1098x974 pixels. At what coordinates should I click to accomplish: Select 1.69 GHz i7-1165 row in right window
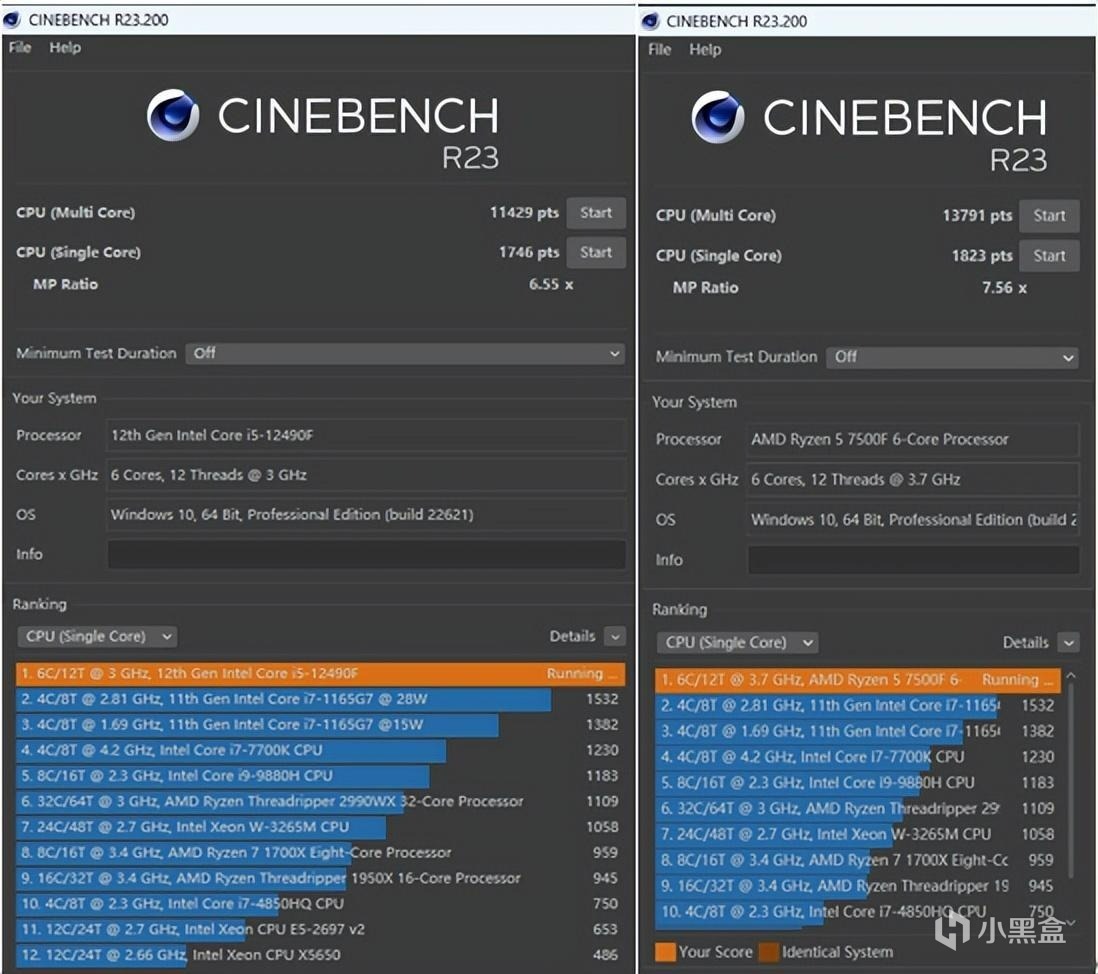point(858,731)
